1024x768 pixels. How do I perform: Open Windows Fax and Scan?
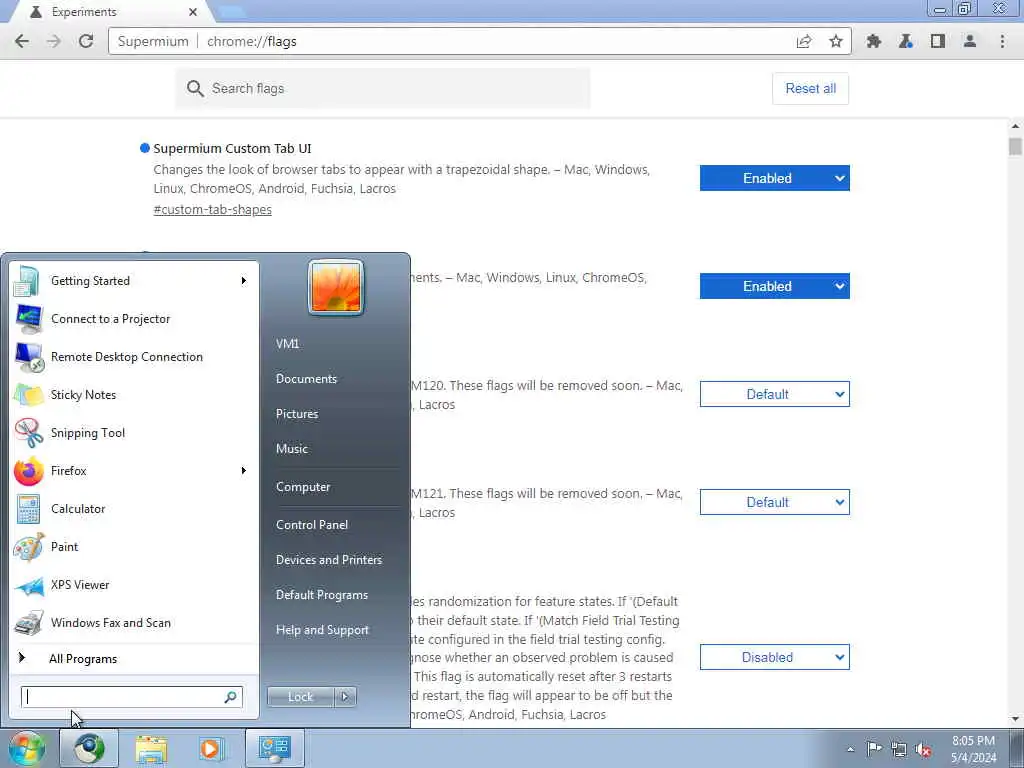[134, 622]
